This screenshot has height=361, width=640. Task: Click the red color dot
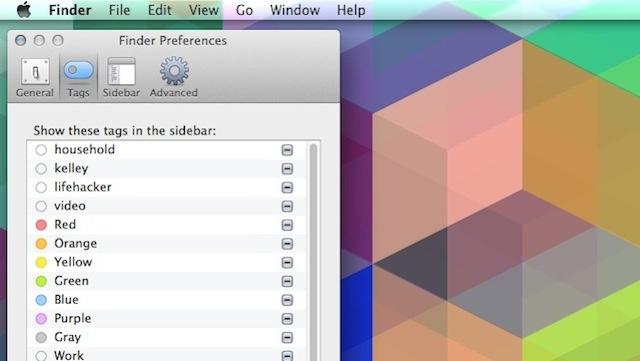pyautogui.click(x=41, y=225)
